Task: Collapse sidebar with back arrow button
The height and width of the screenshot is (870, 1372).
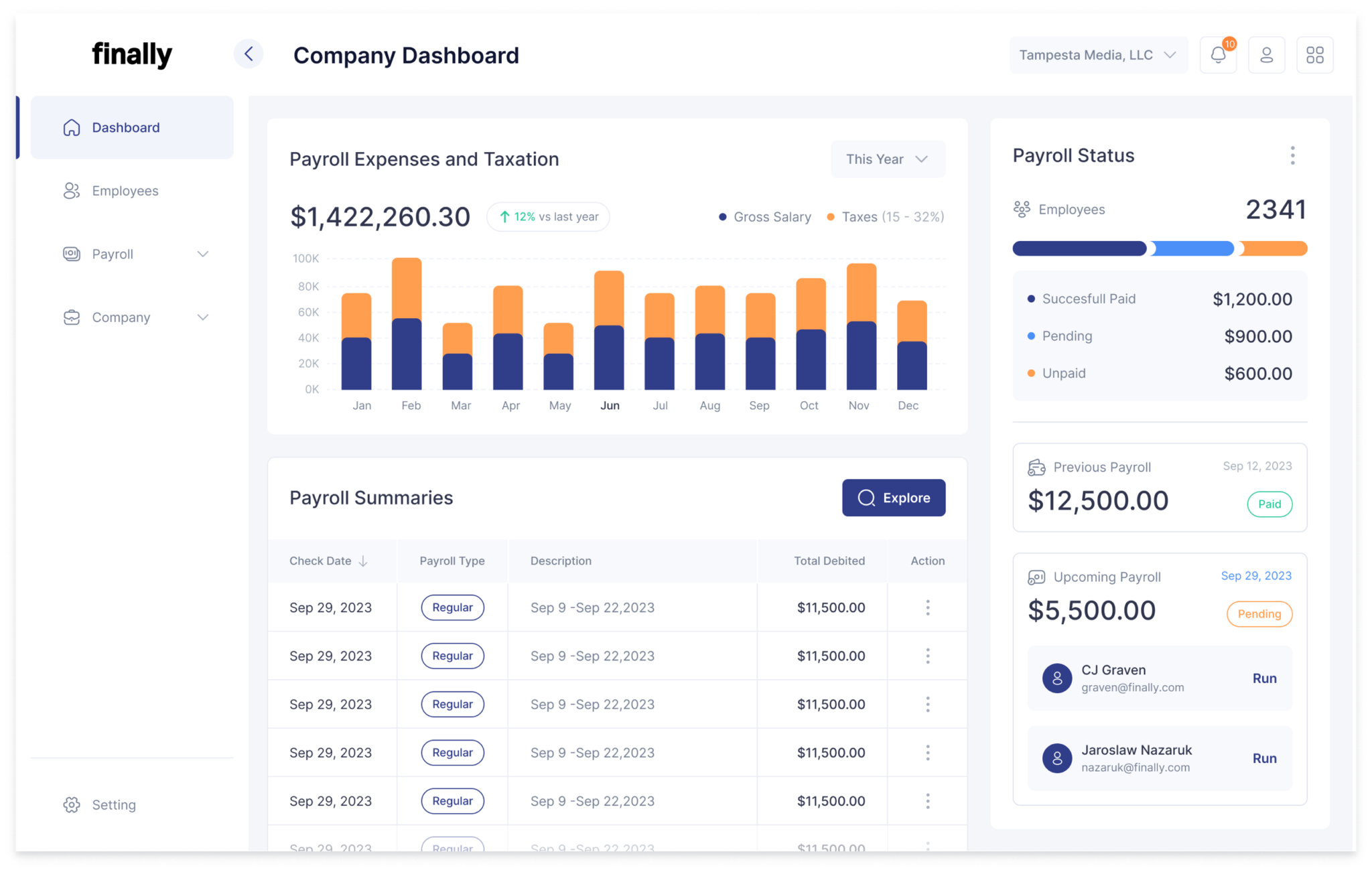Action: [x=249, y=54]
